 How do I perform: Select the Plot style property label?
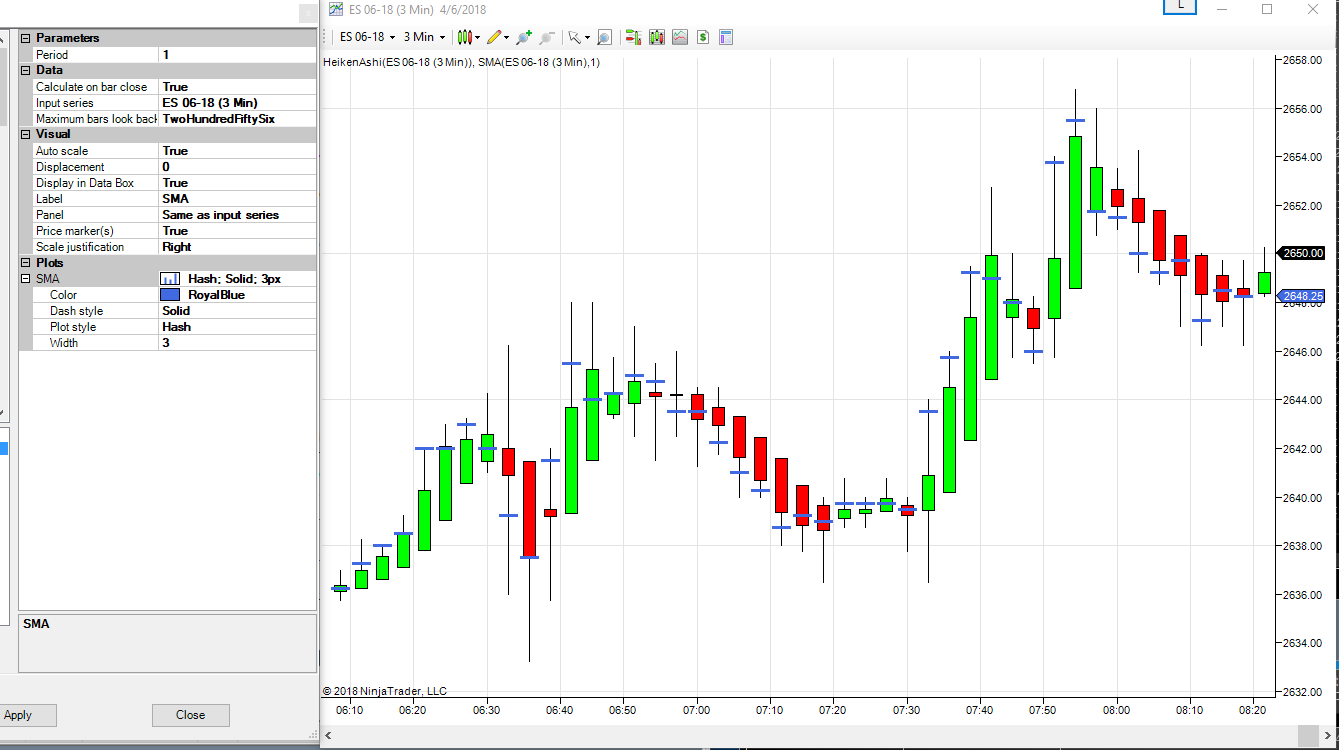73,327
